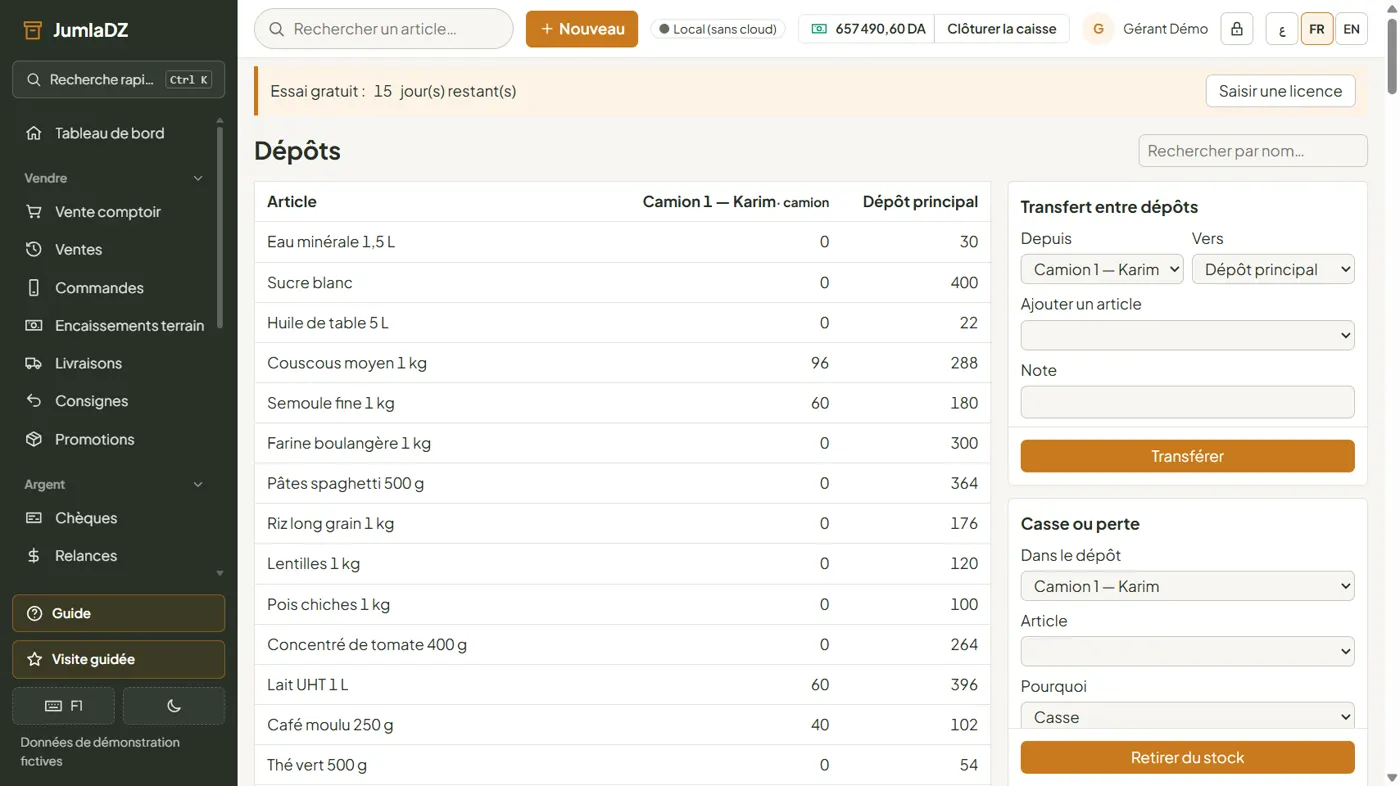Switch language to Arabic

click(x=1282, y=29)
